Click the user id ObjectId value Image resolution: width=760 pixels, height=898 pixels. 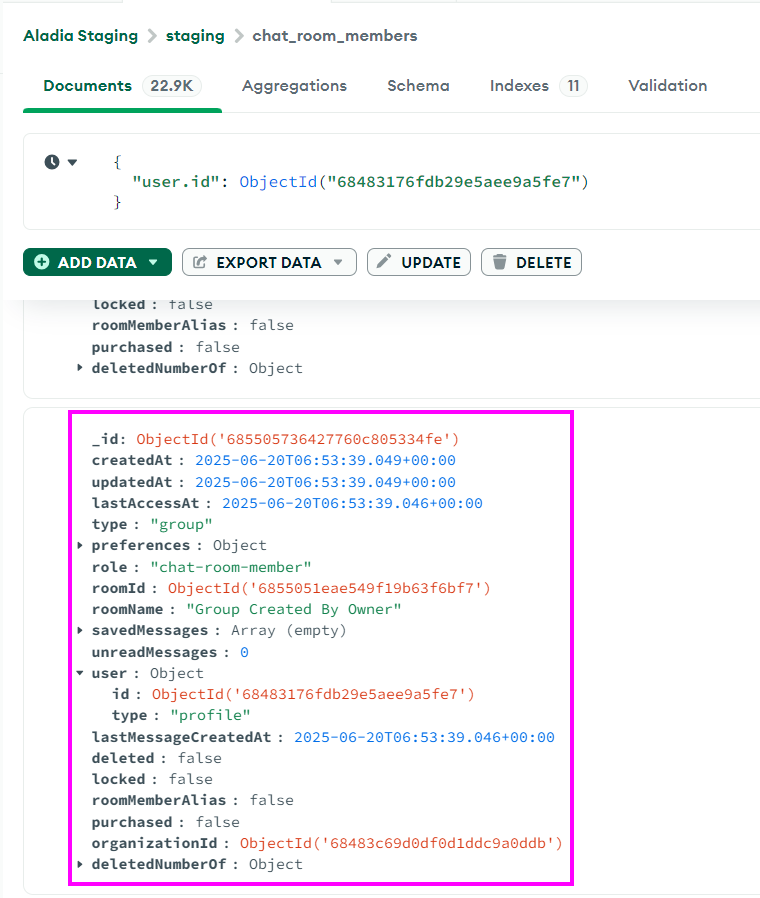pos(313,694)
